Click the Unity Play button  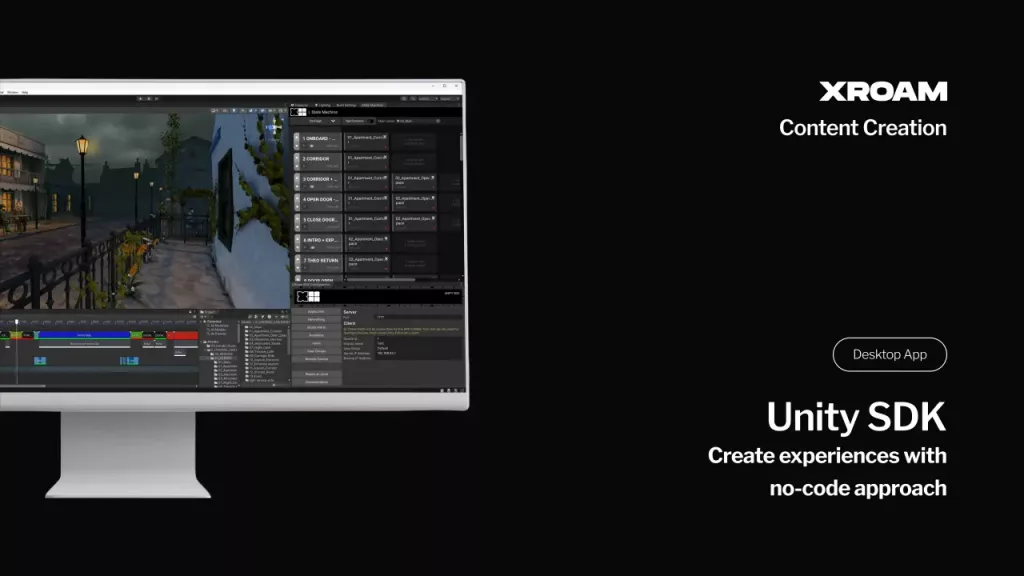tap(139, 98)
